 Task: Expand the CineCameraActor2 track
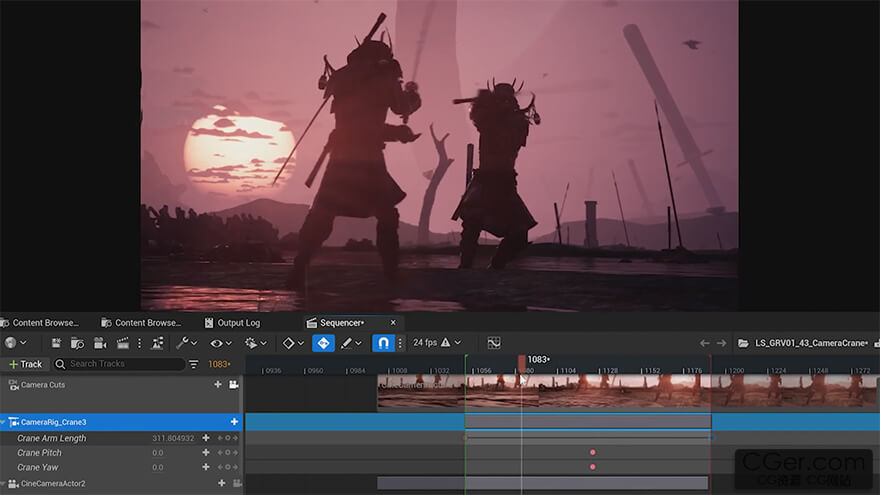pyautogui.click(x=3, y=484)
